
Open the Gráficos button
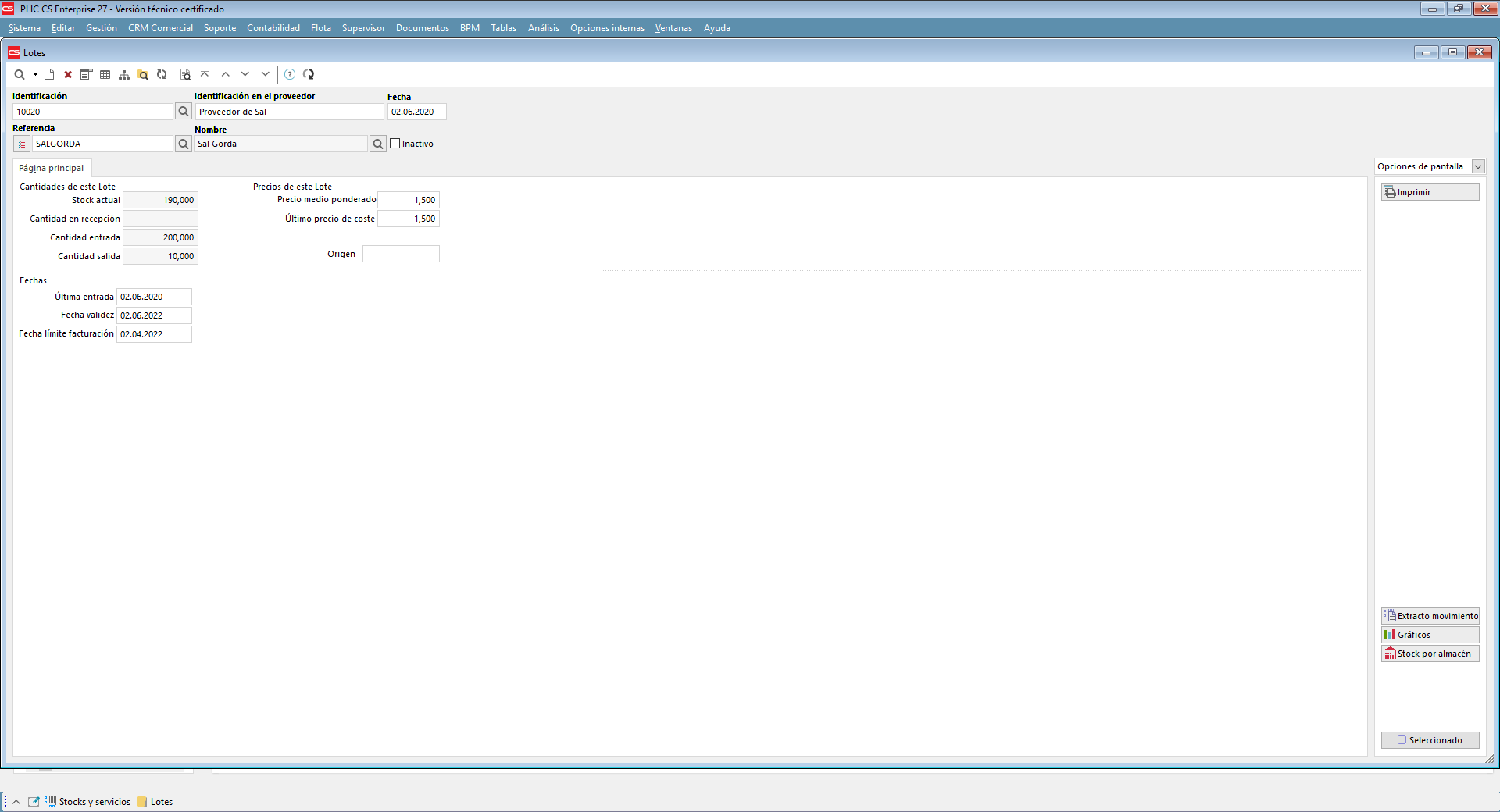[1430, 635]
